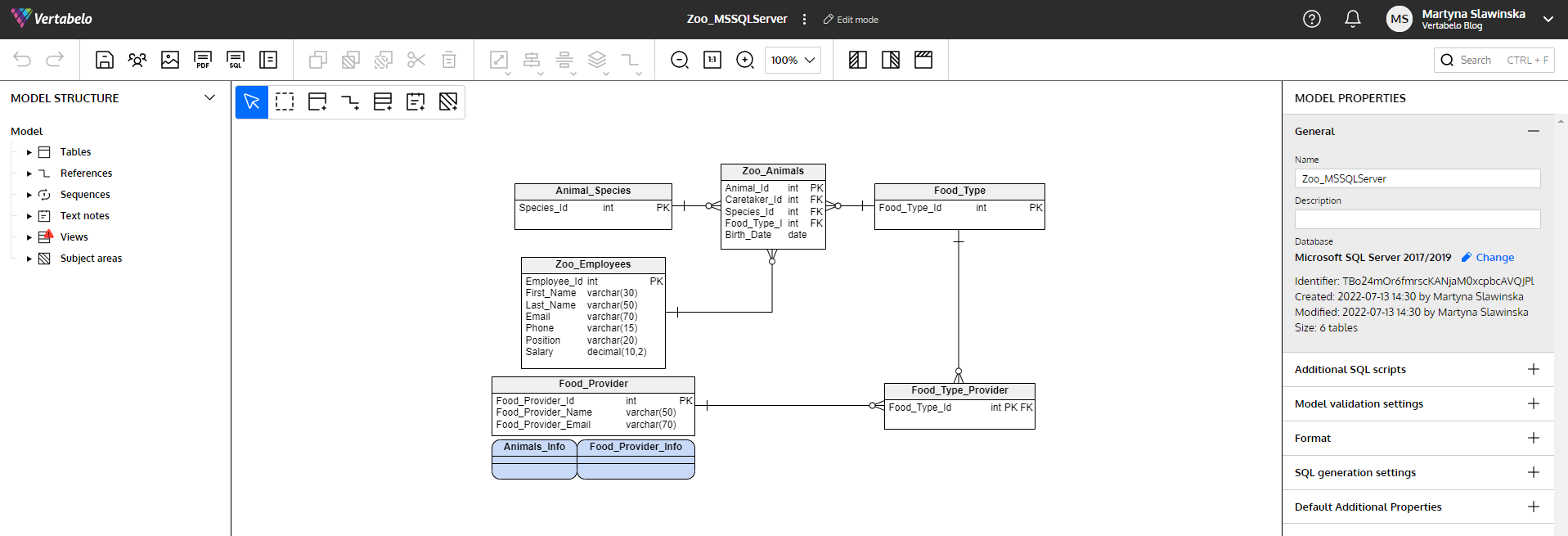Expand the Text notes tree node
The image size is (1568, 536).
[x=29, y=216]
